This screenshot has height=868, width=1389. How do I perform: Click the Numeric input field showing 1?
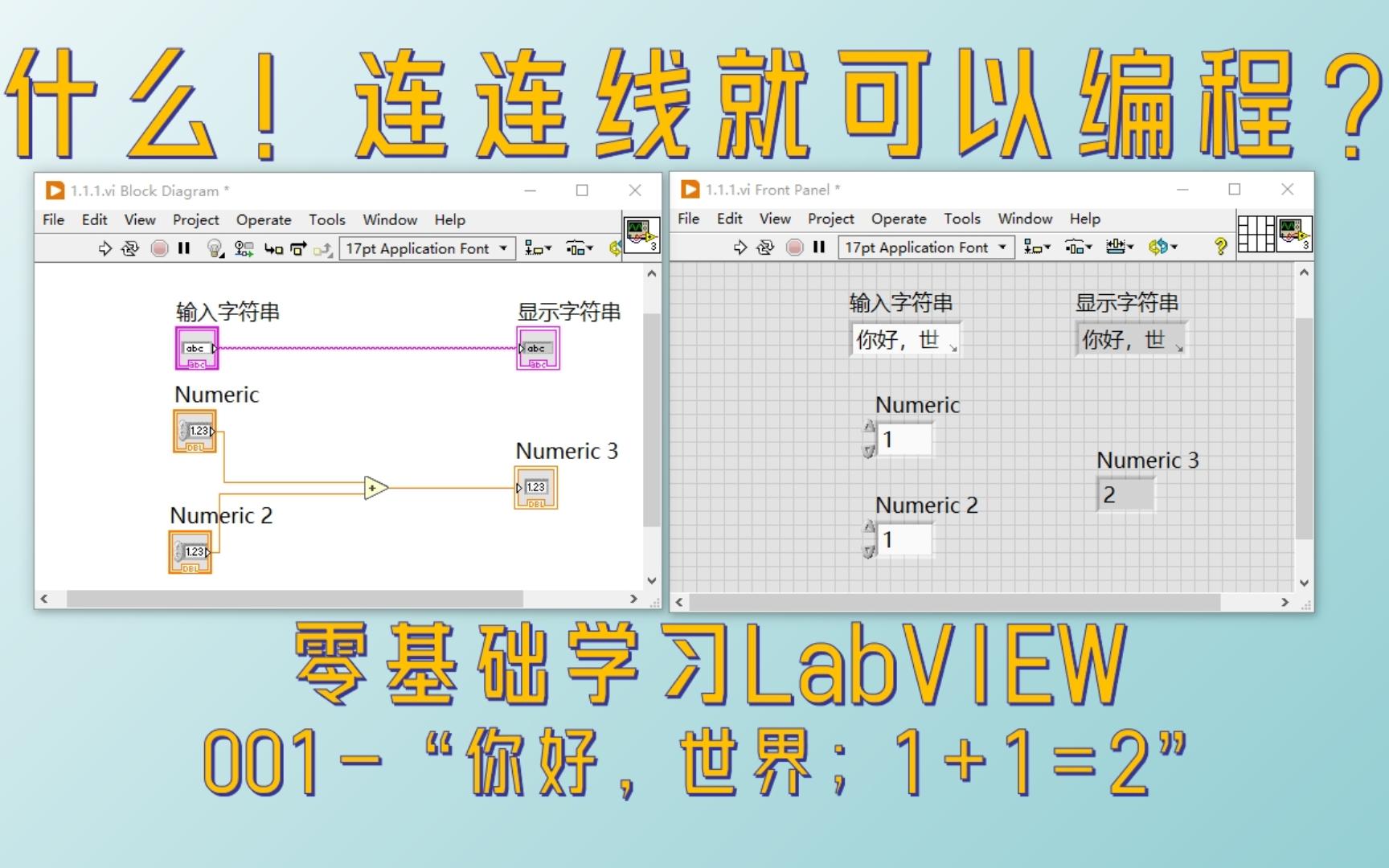click(x=905, y=440)
